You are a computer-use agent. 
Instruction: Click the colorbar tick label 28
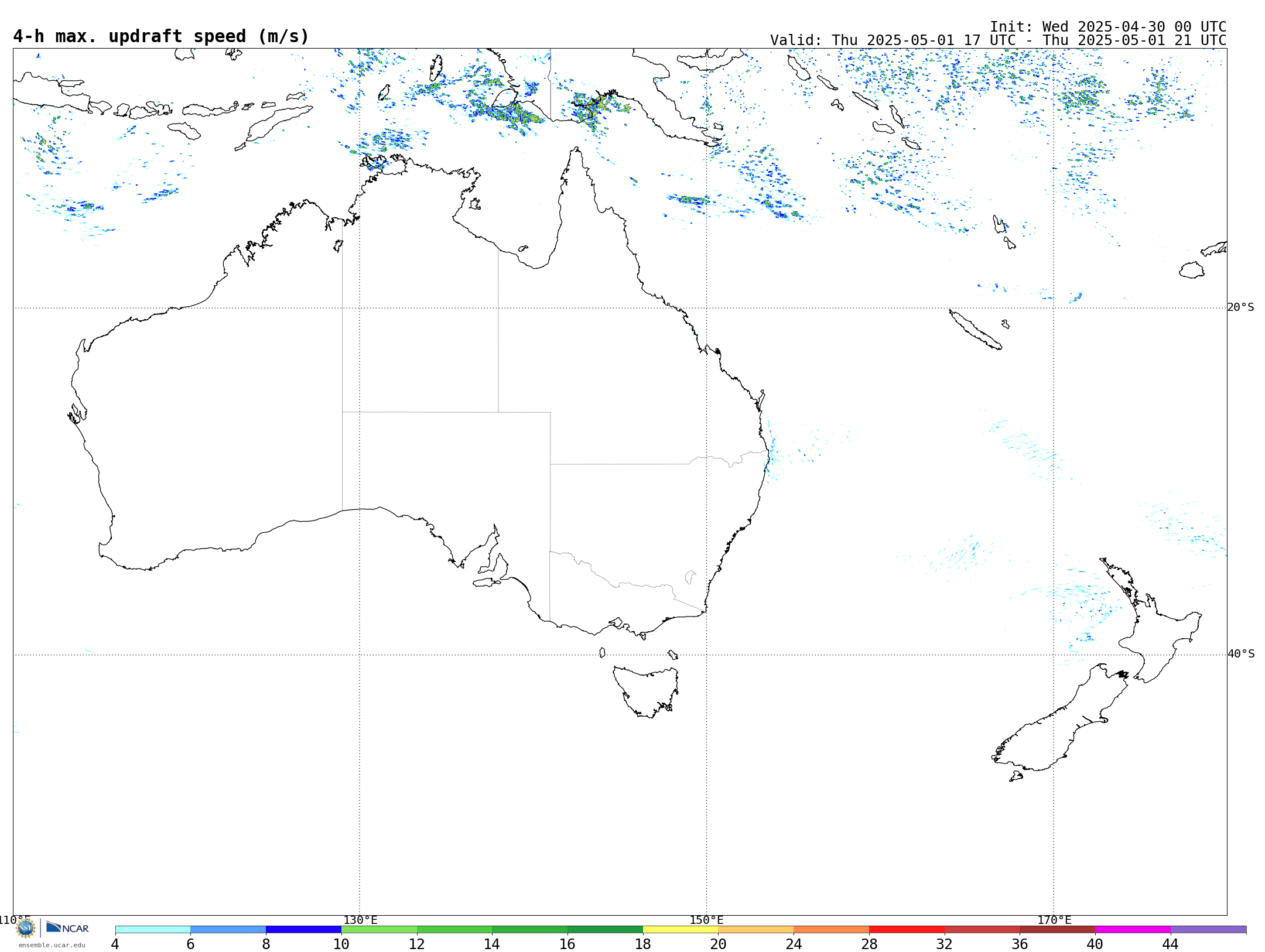click(869, 944)
